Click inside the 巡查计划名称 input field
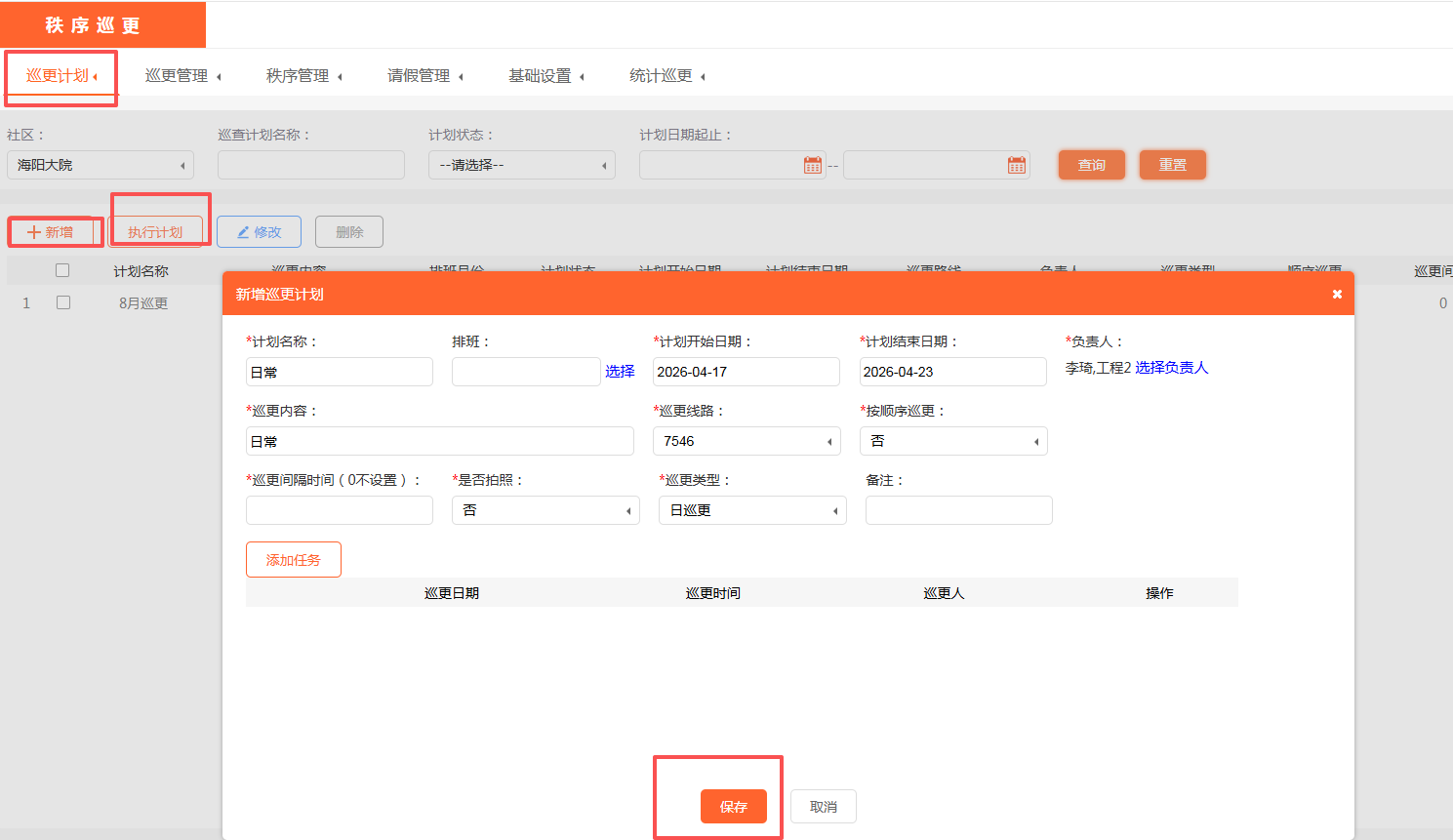1453x840 pixels. tap(310, 164)
